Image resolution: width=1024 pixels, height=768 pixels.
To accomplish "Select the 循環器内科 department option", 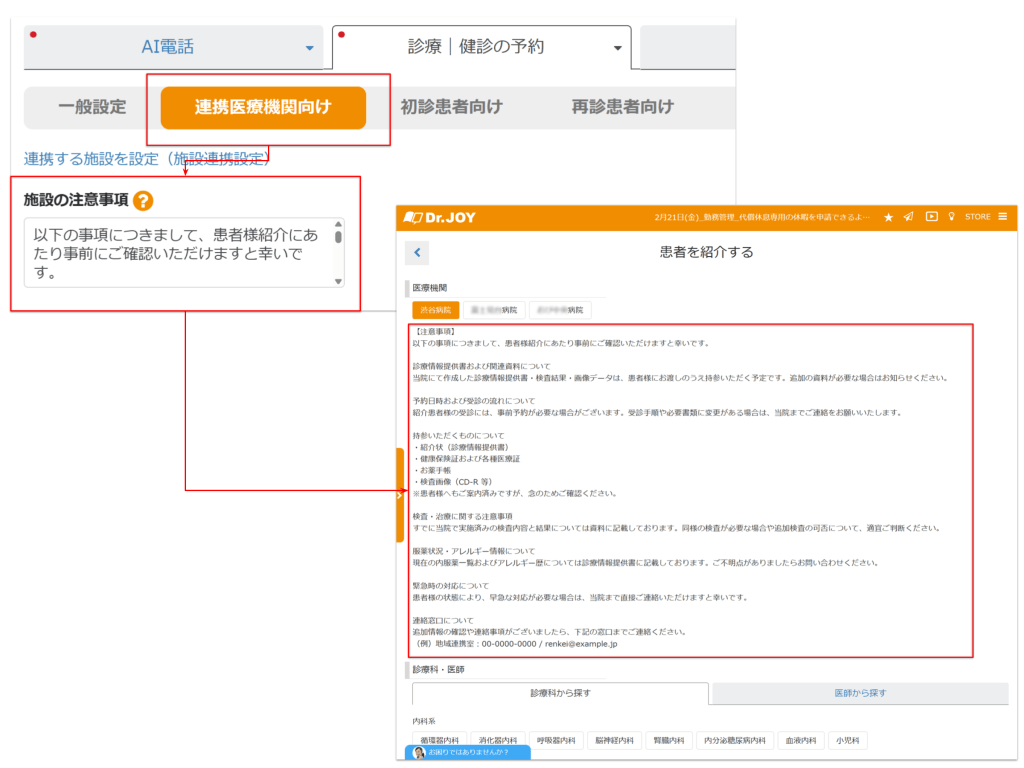I will pyautogui.click(x=439, y=741).
